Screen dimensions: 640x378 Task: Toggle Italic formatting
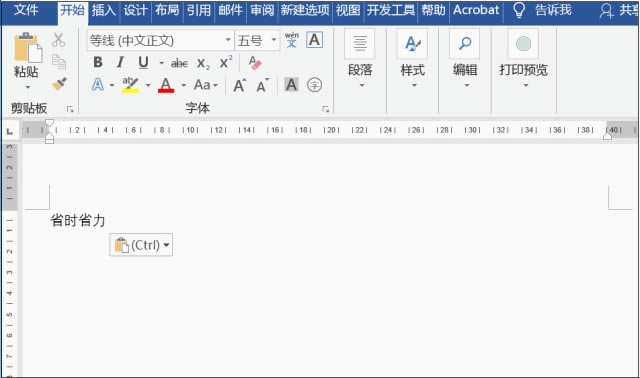coord(120,62)
